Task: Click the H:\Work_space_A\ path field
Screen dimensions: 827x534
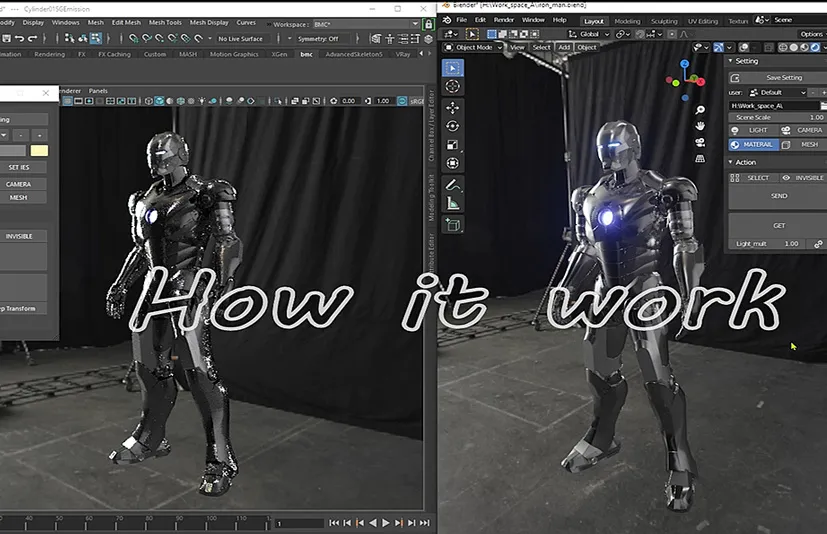Action: [773, 106]
